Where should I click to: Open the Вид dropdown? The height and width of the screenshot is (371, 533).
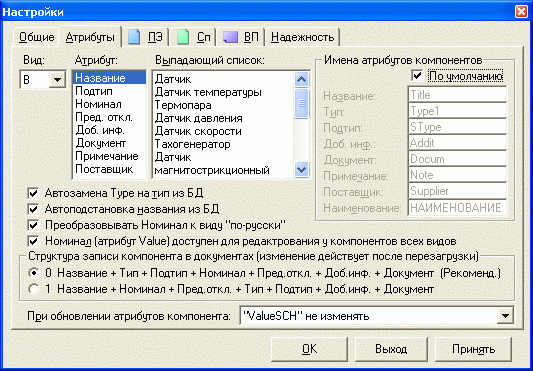pos(57,80)
